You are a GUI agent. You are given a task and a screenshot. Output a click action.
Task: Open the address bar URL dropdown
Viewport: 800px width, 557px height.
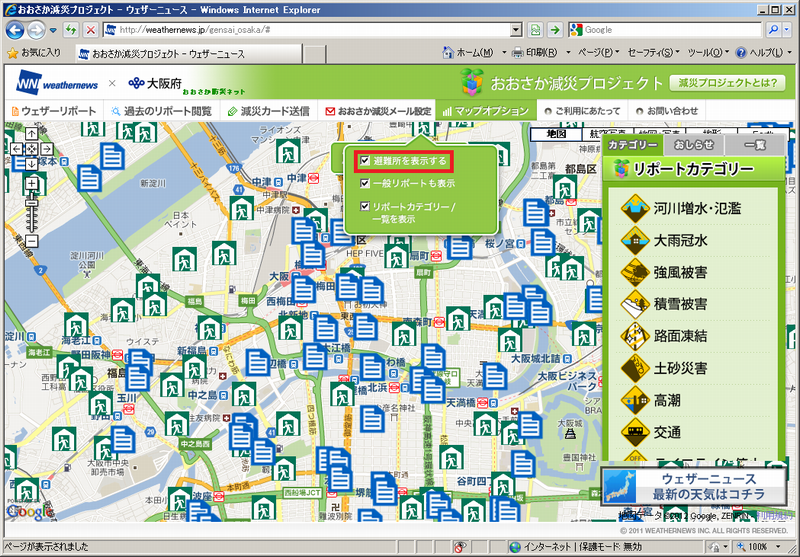(516, 30)
